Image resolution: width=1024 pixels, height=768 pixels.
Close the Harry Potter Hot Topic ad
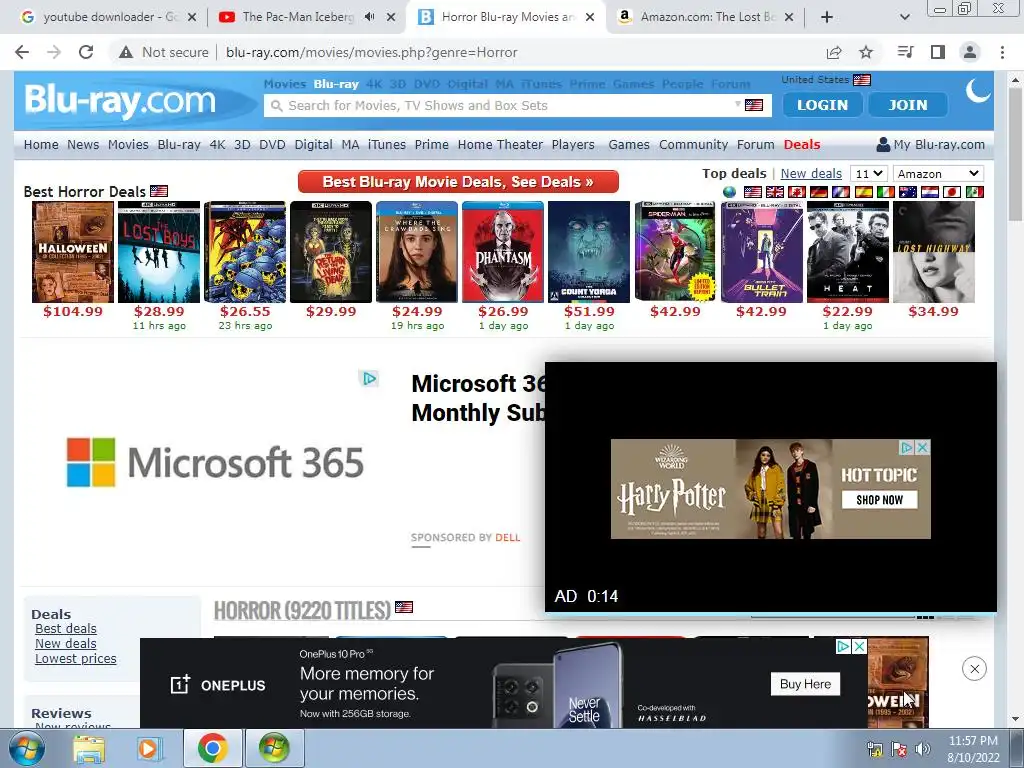click(923, 447)
